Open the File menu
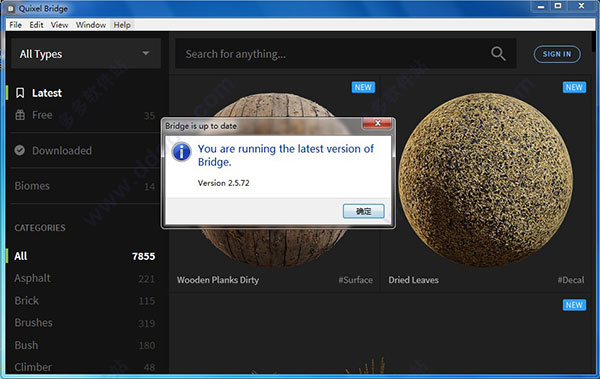This screenshot has height=379, width=600. pyautogui.click(x=15, y=25)
